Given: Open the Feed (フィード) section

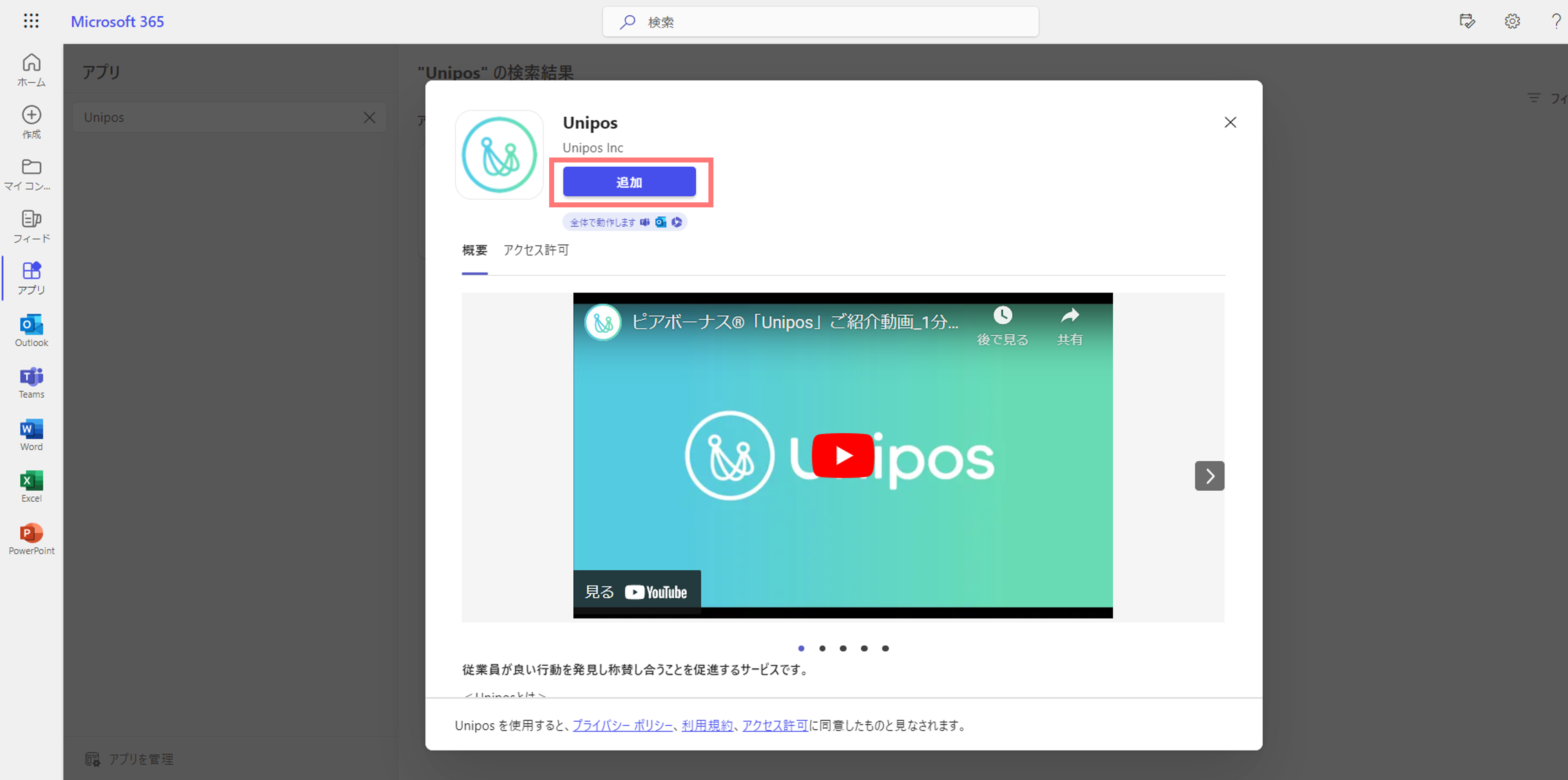Looking at the screenshot, I should [31, 226].
